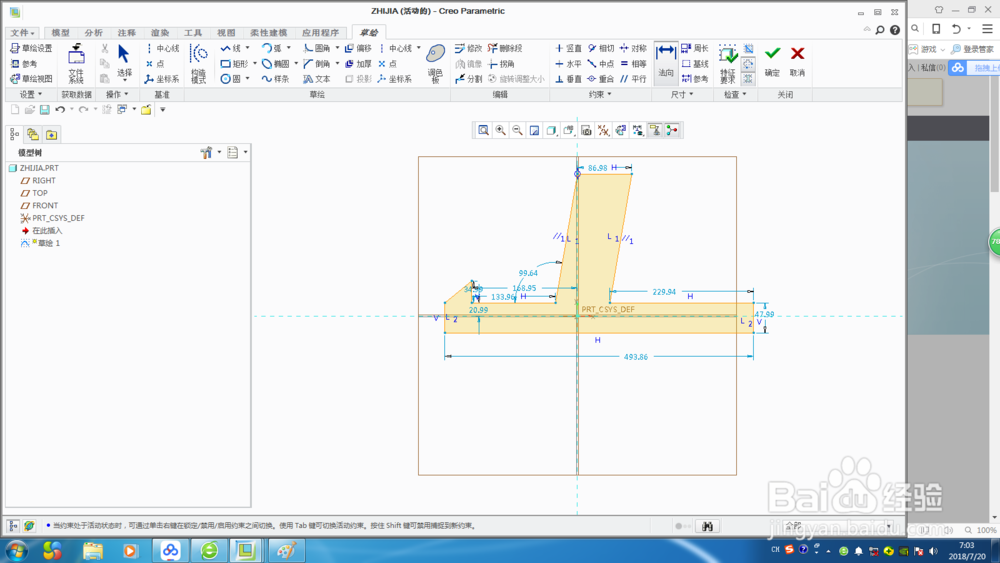Screen dimensions: 1000x563
Task: Apply the 平行 parallel constraint
Action: (x=633, y=79)
